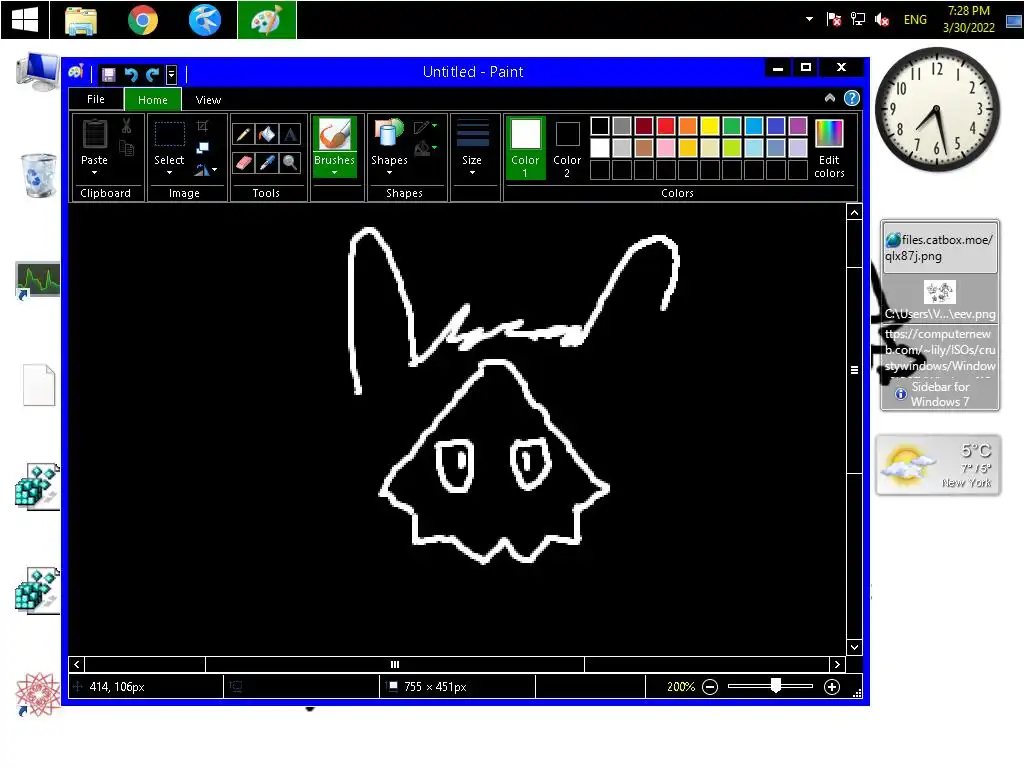The height and width of the screenshot is (768, 1024).
Task: Click the Start button in taskbar
Action: (x=25, y=20)
